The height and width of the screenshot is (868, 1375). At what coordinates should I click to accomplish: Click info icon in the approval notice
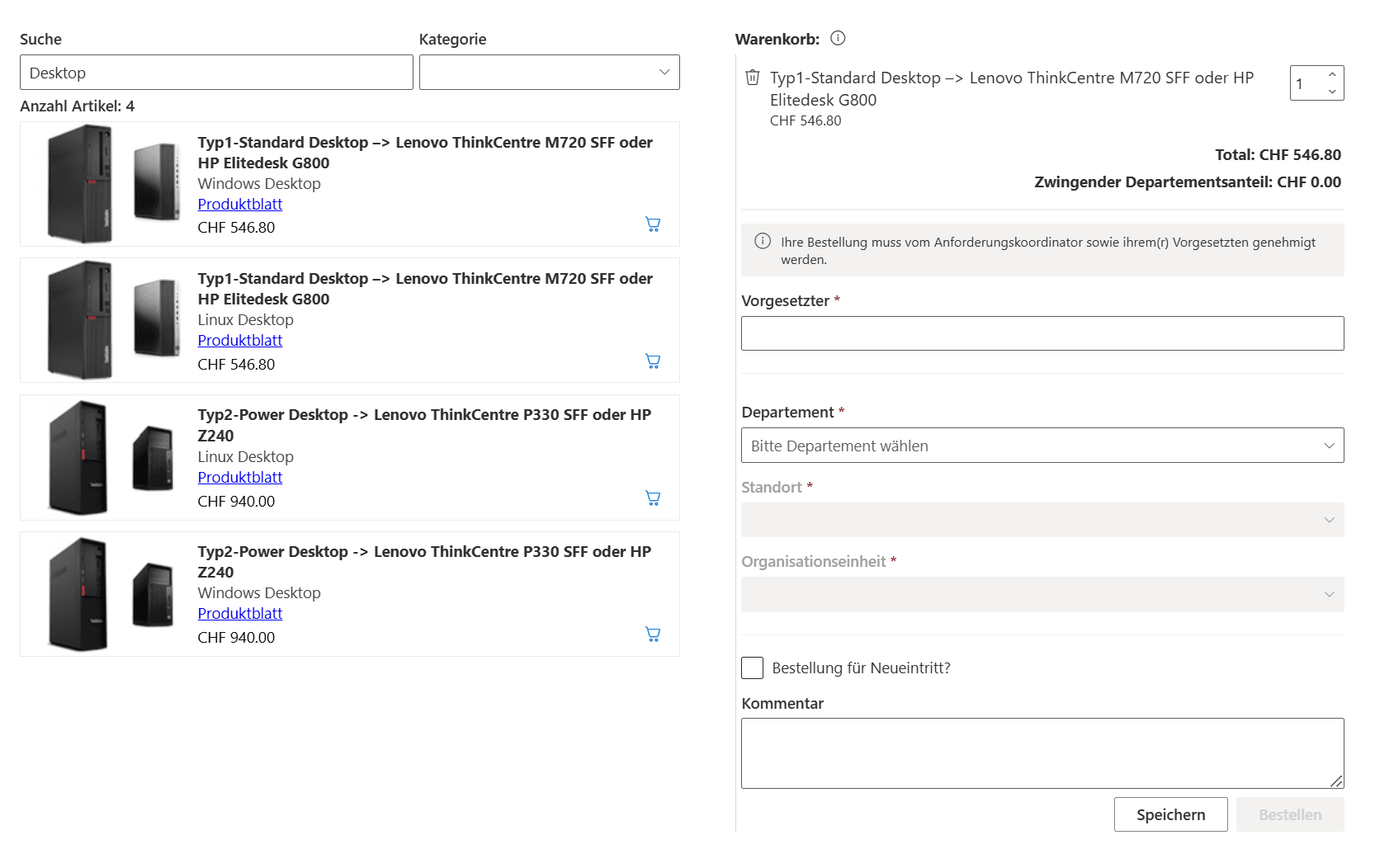point(763,242)
